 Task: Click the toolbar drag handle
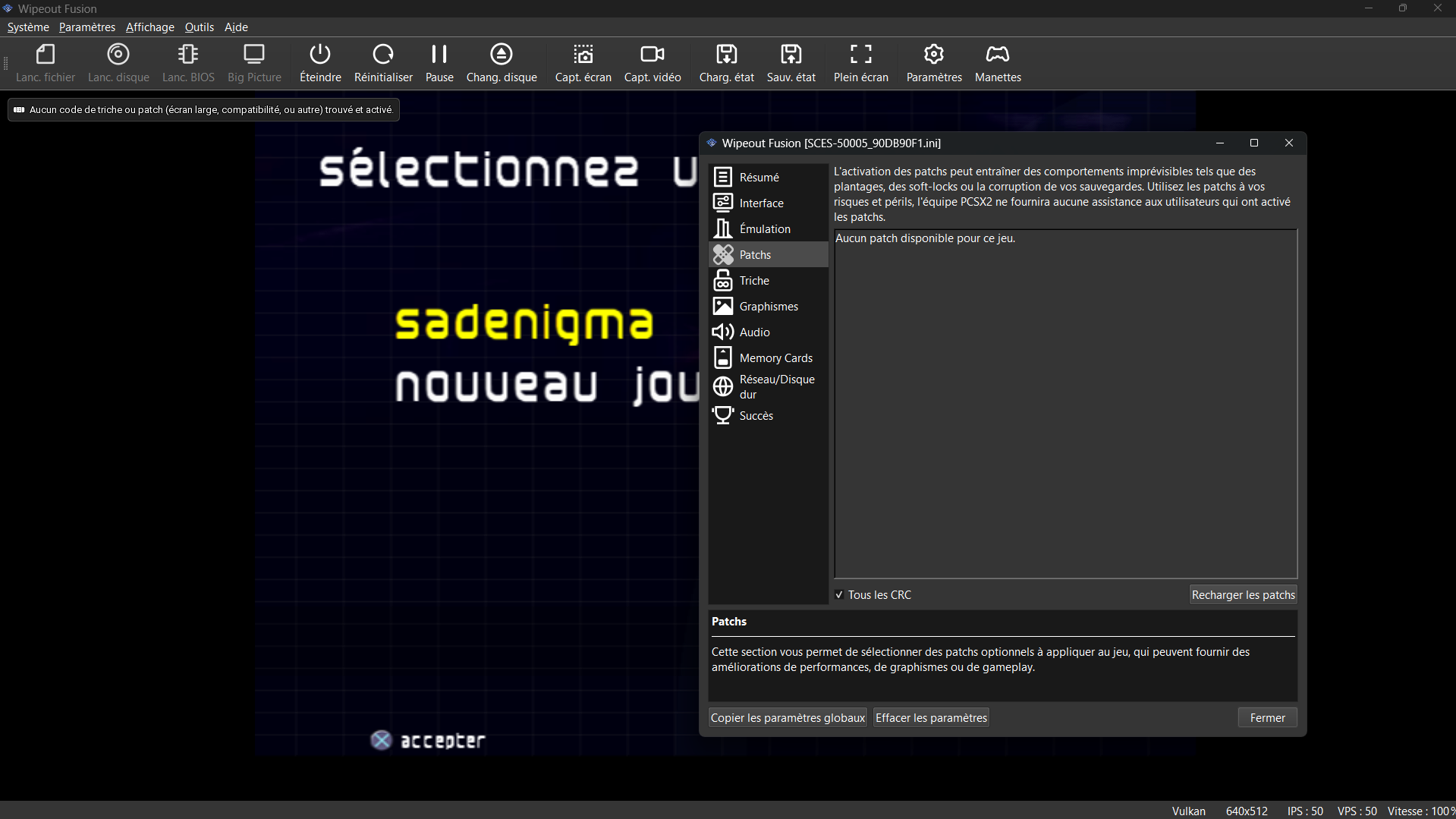click(x=6, y=64)
